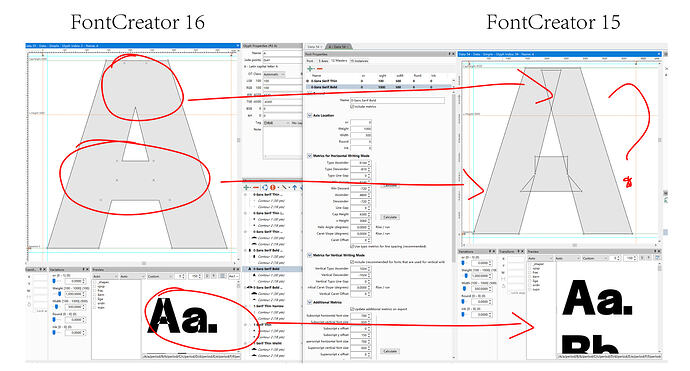
Task: Toggle the _shaper feature in FontCreator 16 preview
Action: (95, 282)
